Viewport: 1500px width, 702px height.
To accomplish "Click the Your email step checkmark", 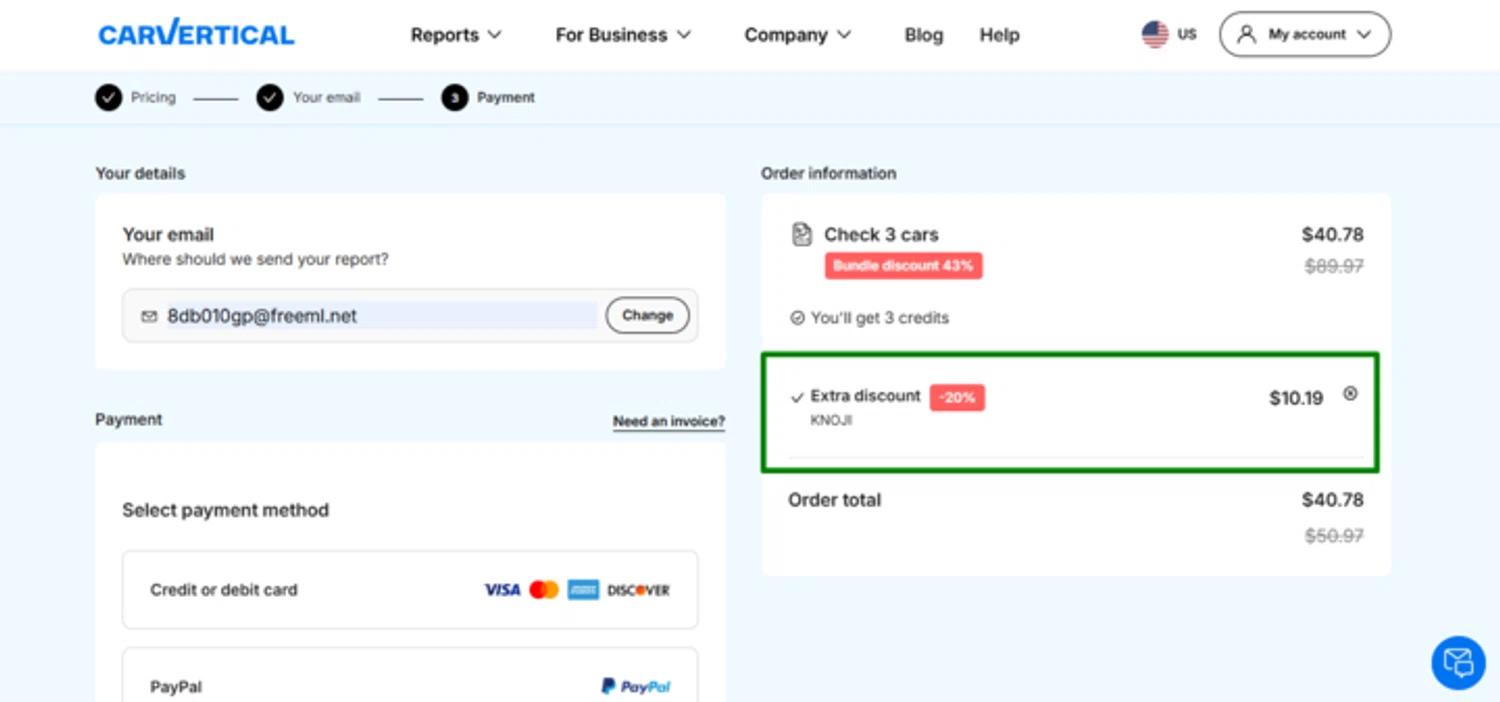I will 270,97.
